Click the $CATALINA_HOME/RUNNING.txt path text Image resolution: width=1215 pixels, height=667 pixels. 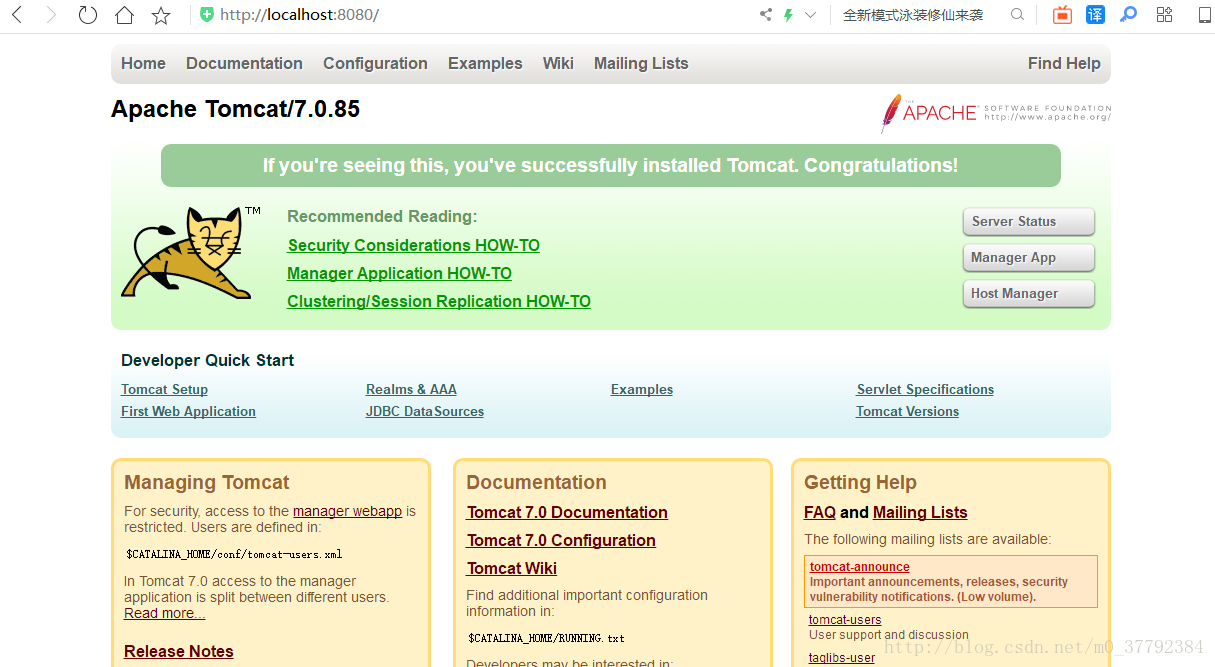(546, 638)
